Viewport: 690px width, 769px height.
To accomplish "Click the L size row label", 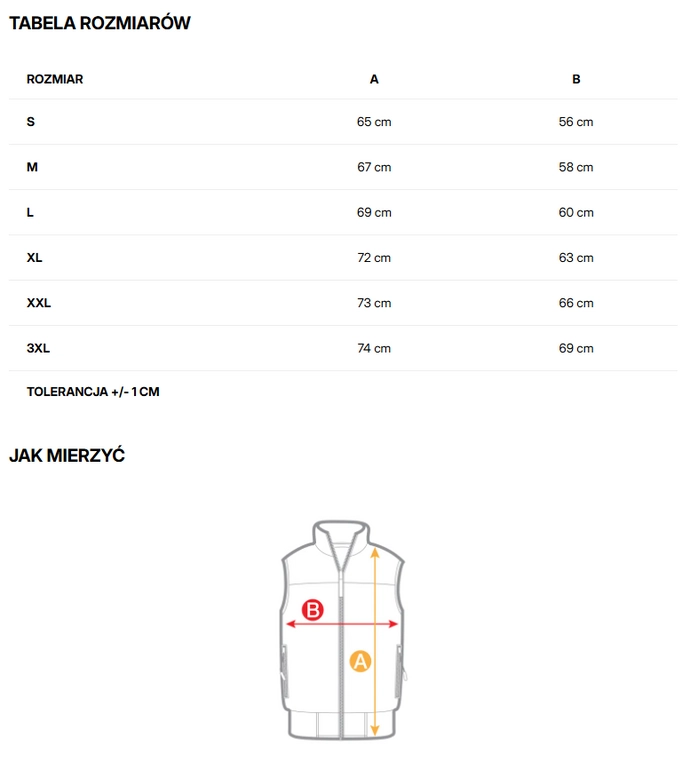I will (31, 213).
